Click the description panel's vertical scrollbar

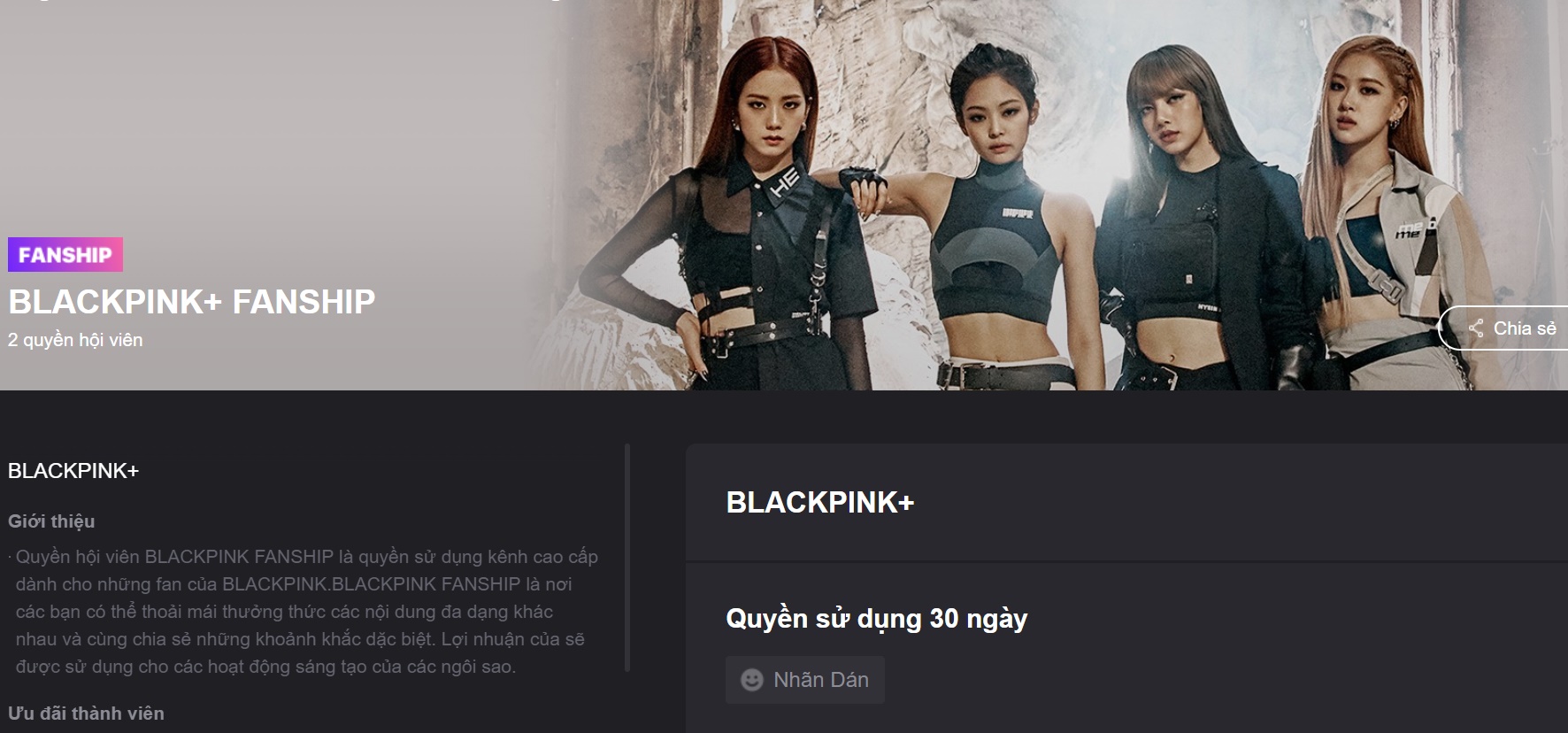[627, 558]
